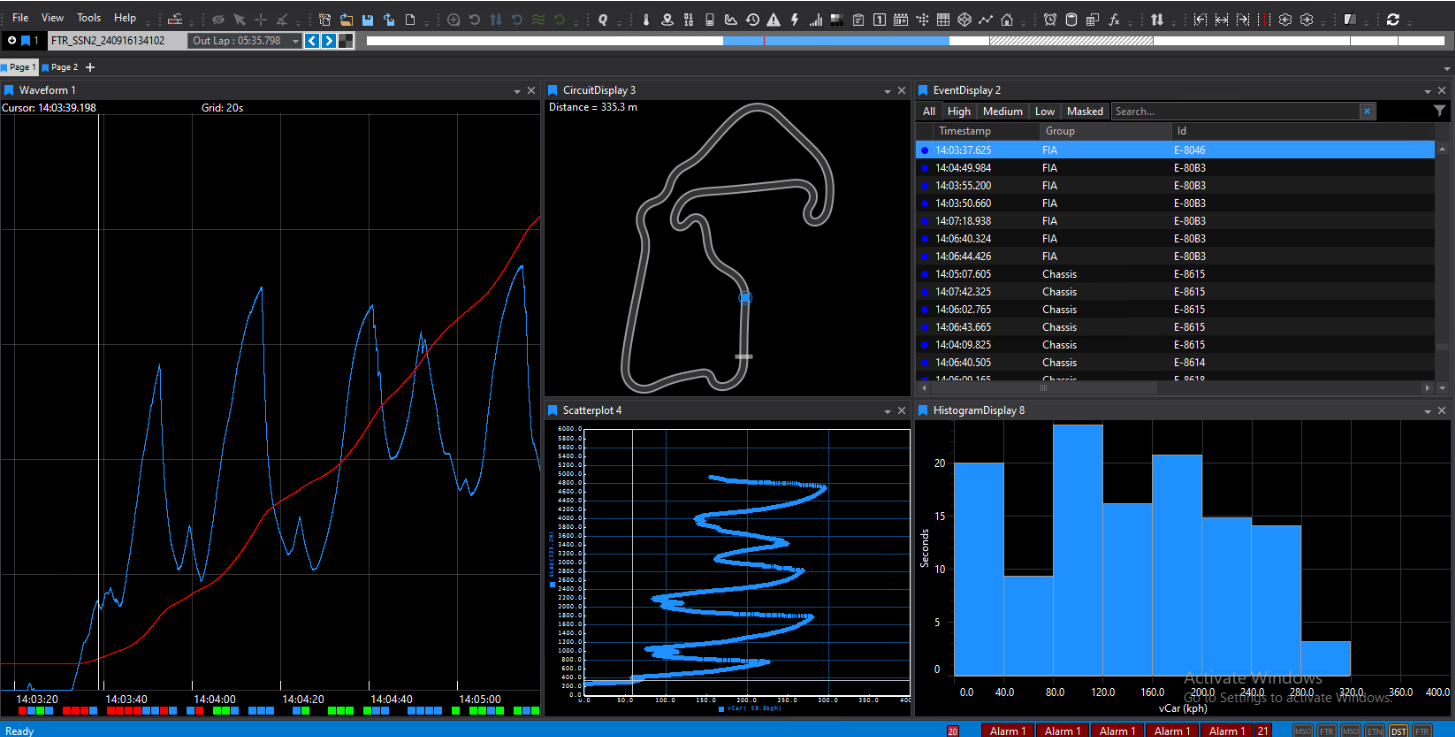The height and width of the screenshot is (737, 1455).
Task: Switch to the Page 2 tab
Action: [x=63, y=67]
